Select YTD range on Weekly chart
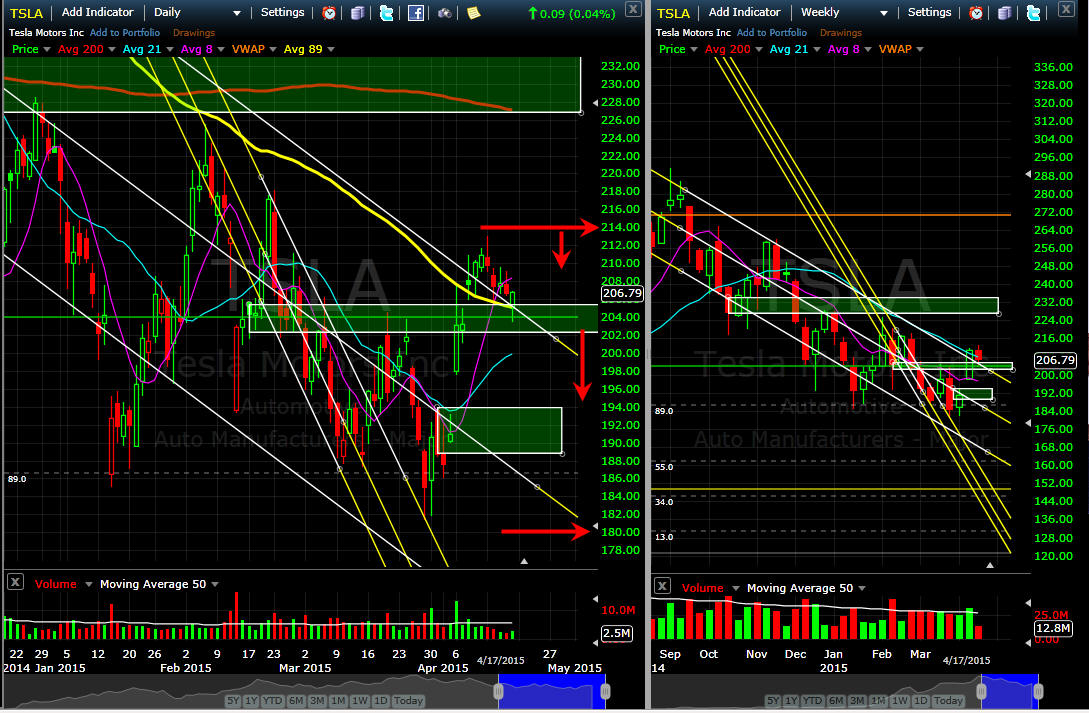 (813, 701)
